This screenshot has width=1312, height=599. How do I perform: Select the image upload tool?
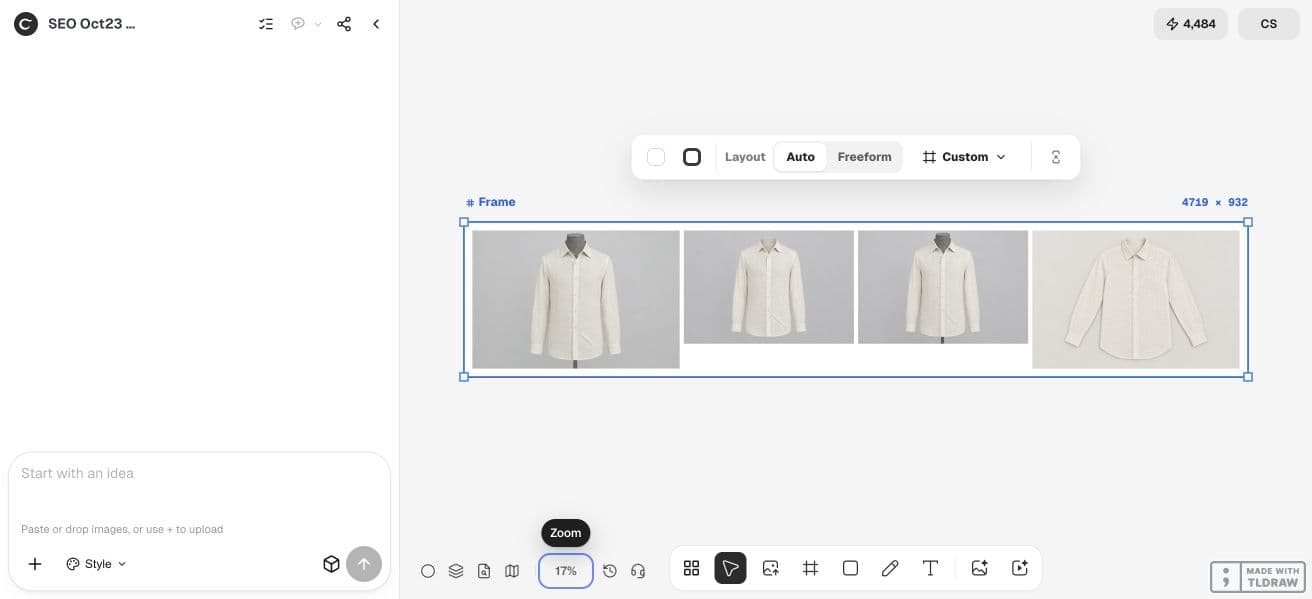(770, 568)
